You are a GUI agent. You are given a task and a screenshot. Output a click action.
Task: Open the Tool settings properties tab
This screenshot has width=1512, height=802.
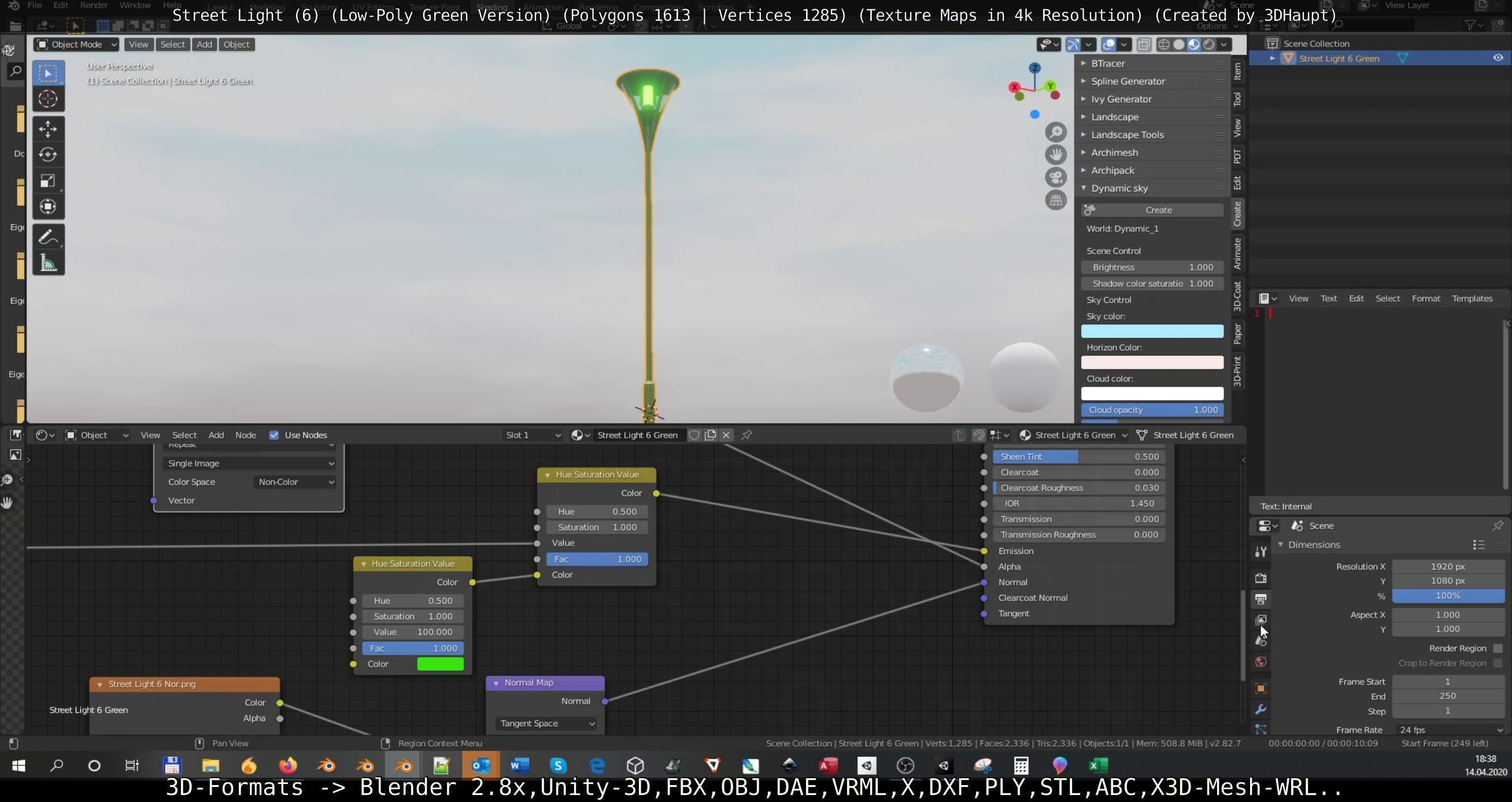point(1260,551)
